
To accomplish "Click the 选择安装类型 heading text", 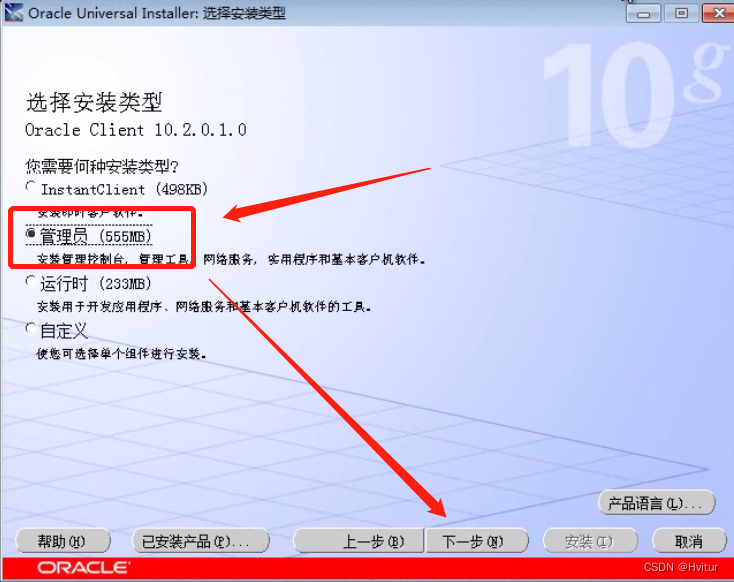I will coord(94,102).
